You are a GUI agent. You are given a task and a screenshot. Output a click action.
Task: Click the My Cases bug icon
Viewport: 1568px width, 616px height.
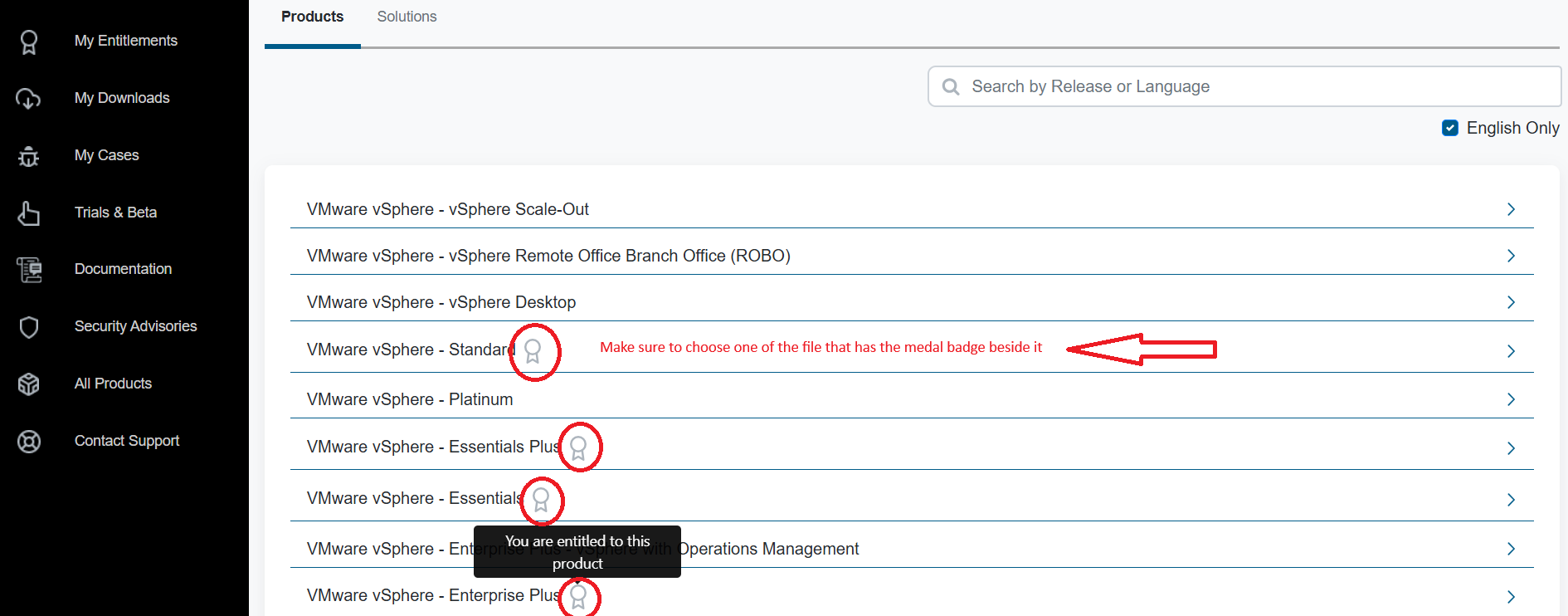pos(29,156)
